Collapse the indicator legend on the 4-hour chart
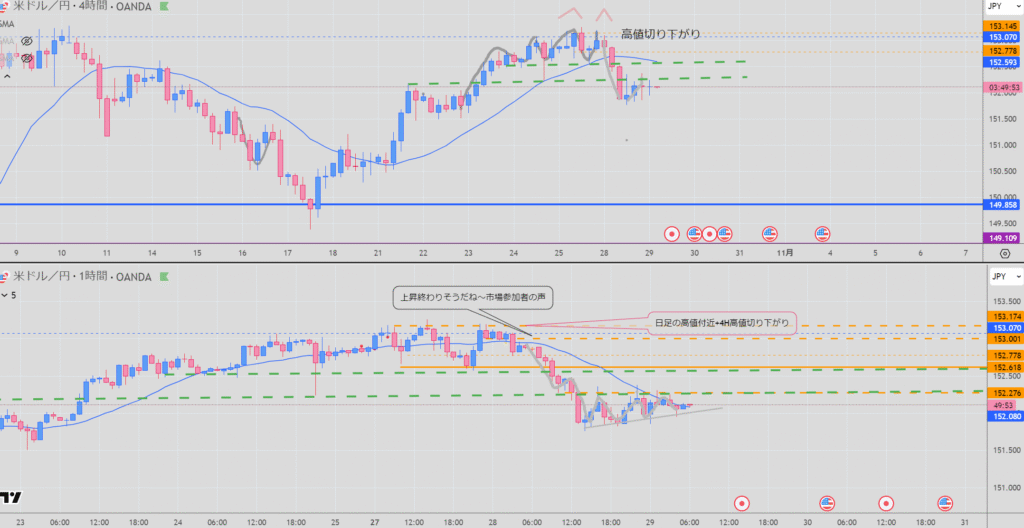The width and height of the screenshot is (1024, 528). [x=7, y=75]
